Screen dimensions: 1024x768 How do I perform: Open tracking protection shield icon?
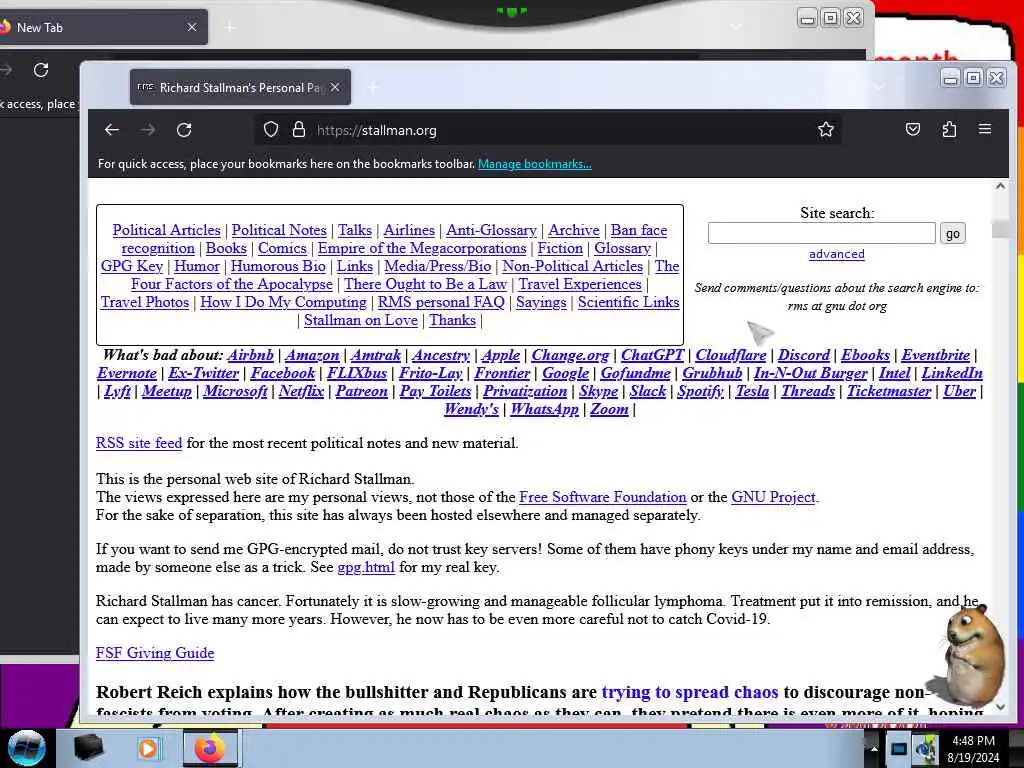pyautogui.click(x=271, y=129)
